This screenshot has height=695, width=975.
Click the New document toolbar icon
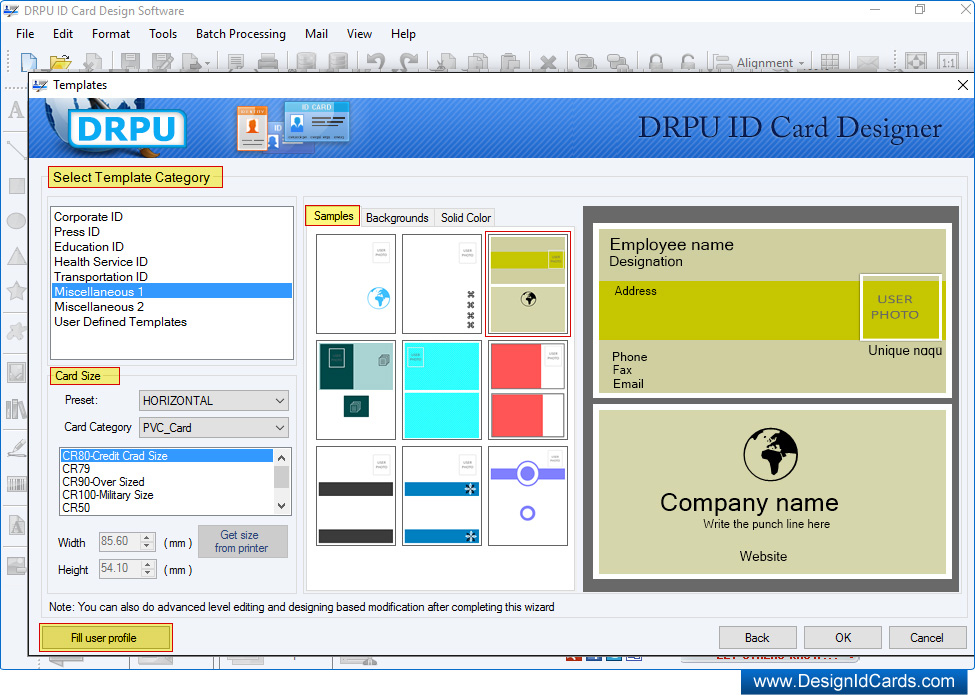point(28,62)
